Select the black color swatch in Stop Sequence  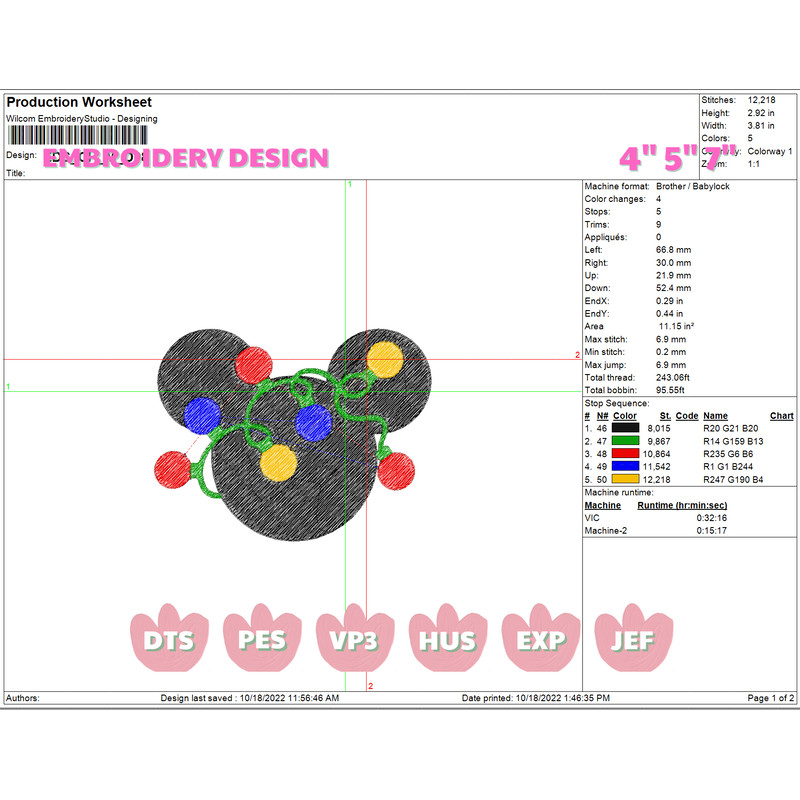tap(626, 427)
